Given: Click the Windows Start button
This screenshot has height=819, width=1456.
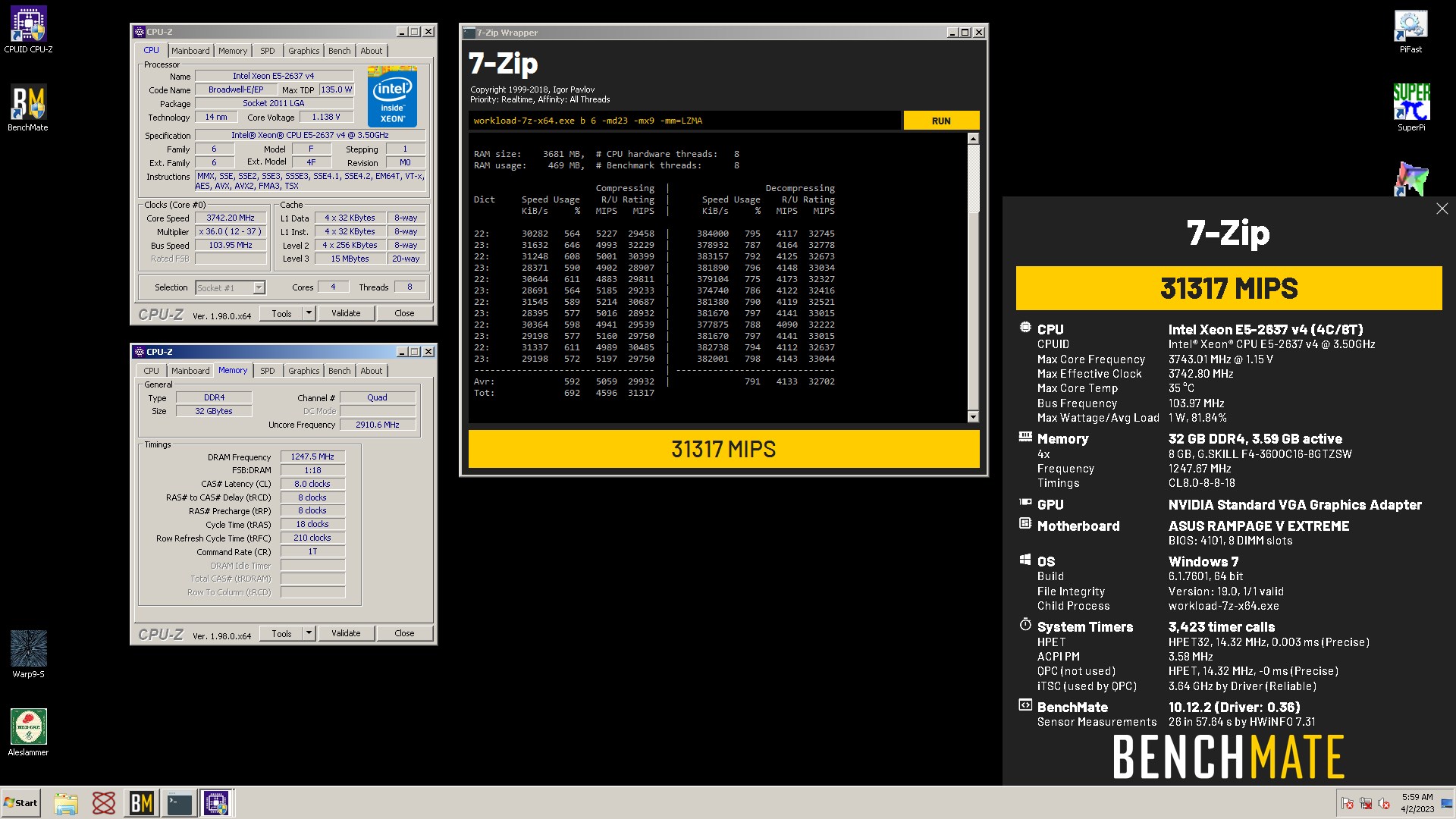Looking at the screenshot, I should point(20,803).
